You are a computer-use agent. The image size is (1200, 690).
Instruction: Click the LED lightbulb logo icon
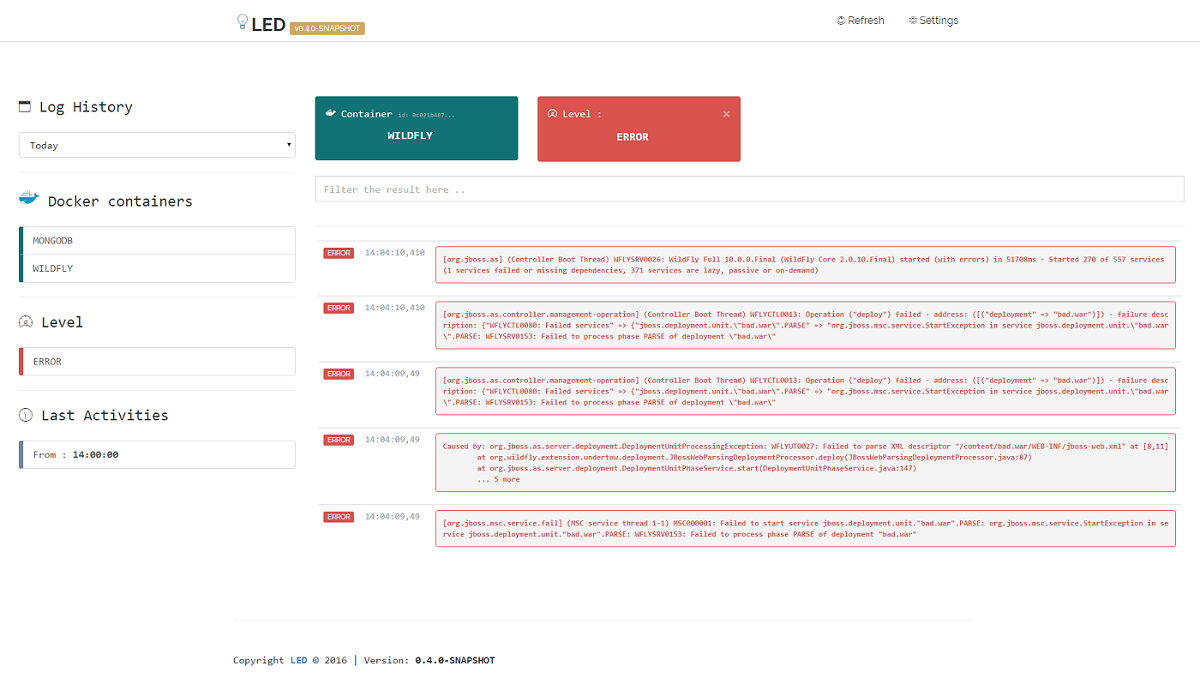coord(241,22)
